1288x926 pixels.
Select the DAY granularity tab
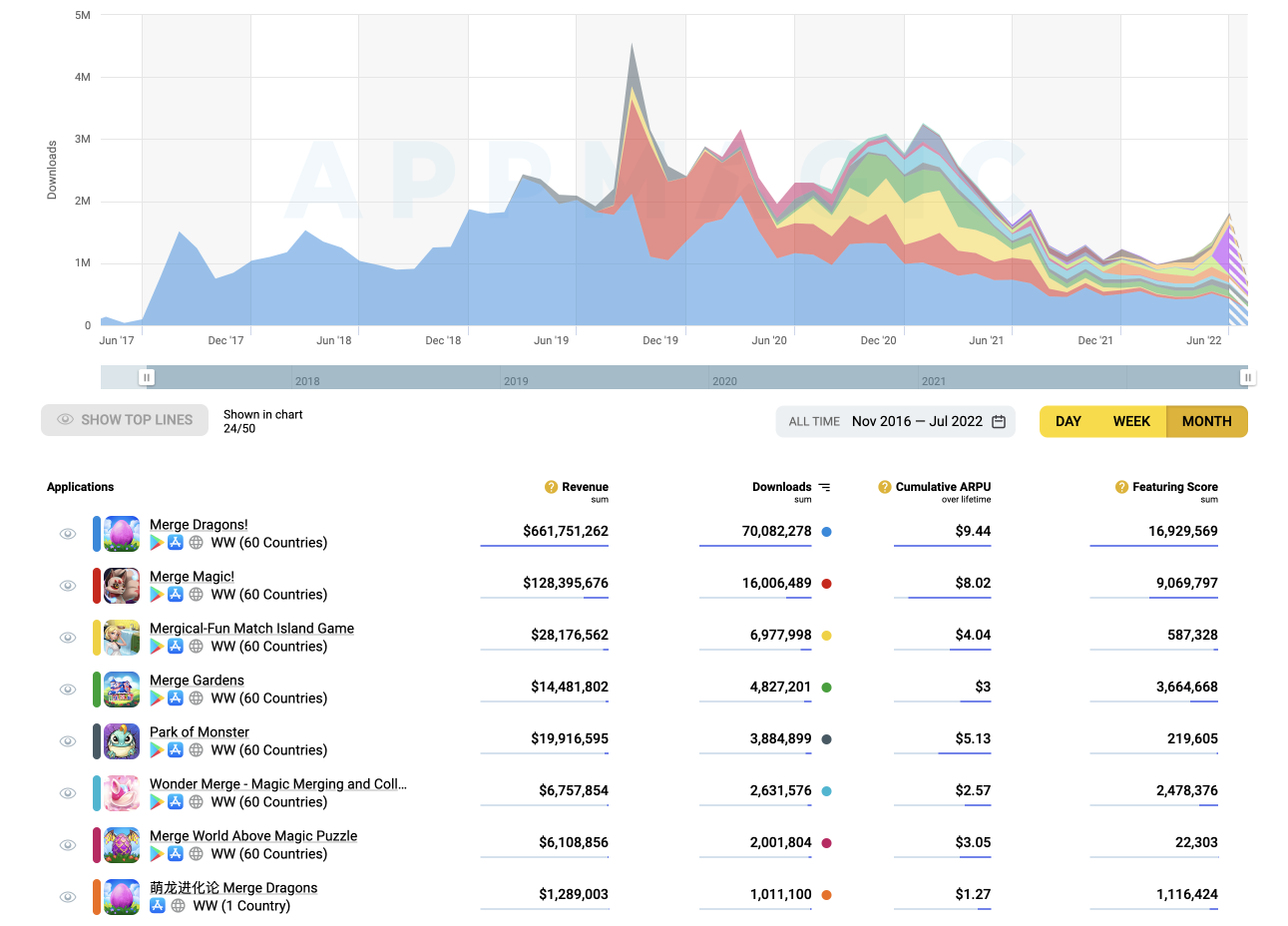pos(1068,421)
